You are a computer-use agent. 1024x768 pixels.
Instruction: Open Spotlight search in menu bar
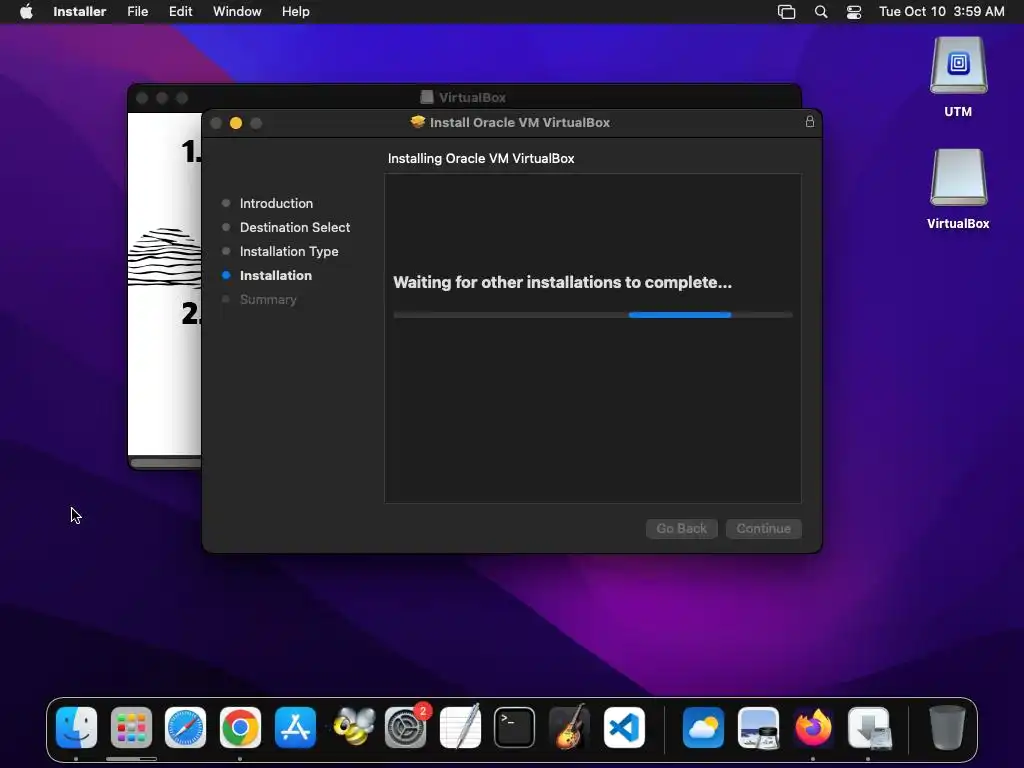821,12
